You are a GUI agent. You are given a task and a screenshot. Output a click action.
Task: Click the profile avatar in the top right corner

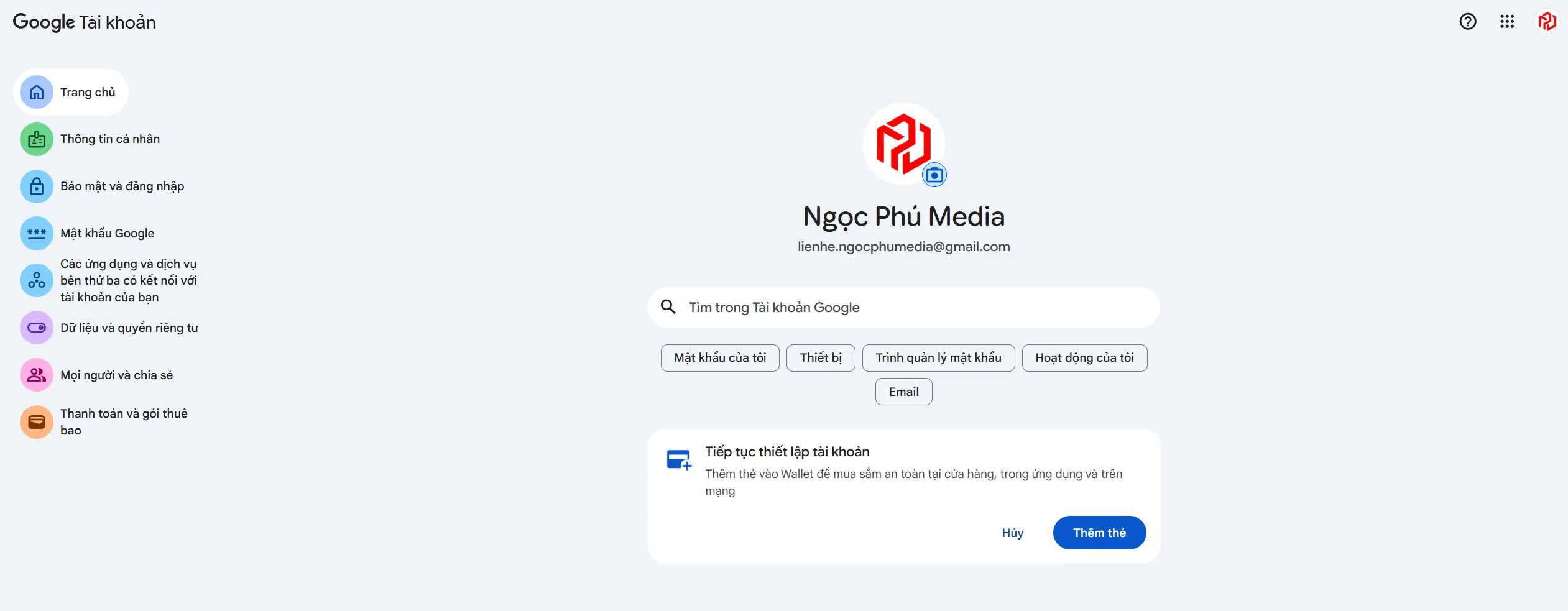(x=1547, y=22)
